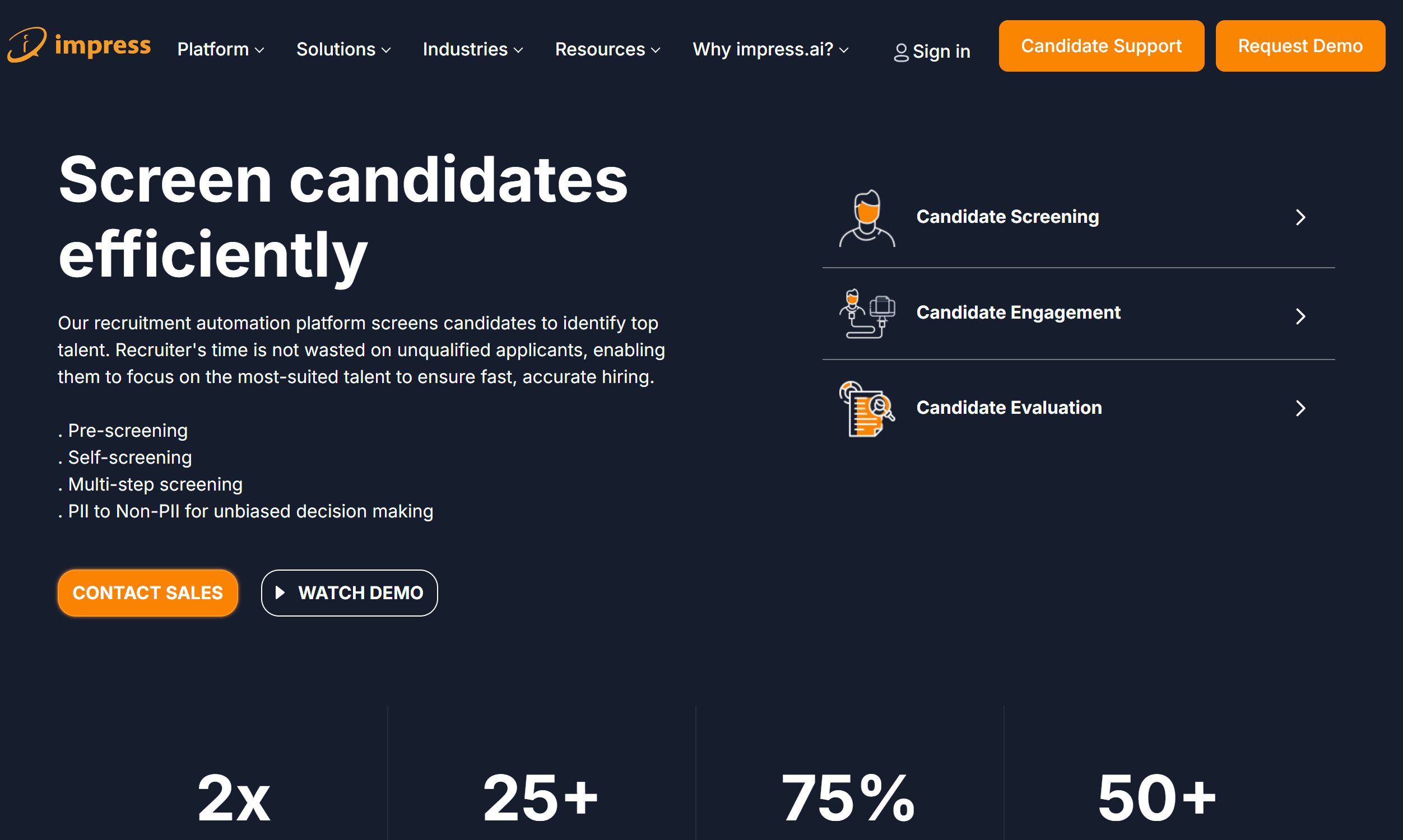Click the arrow beside Candidate Evaluation
This screenshot has width=1403, height=840.
click(1300, 409)
